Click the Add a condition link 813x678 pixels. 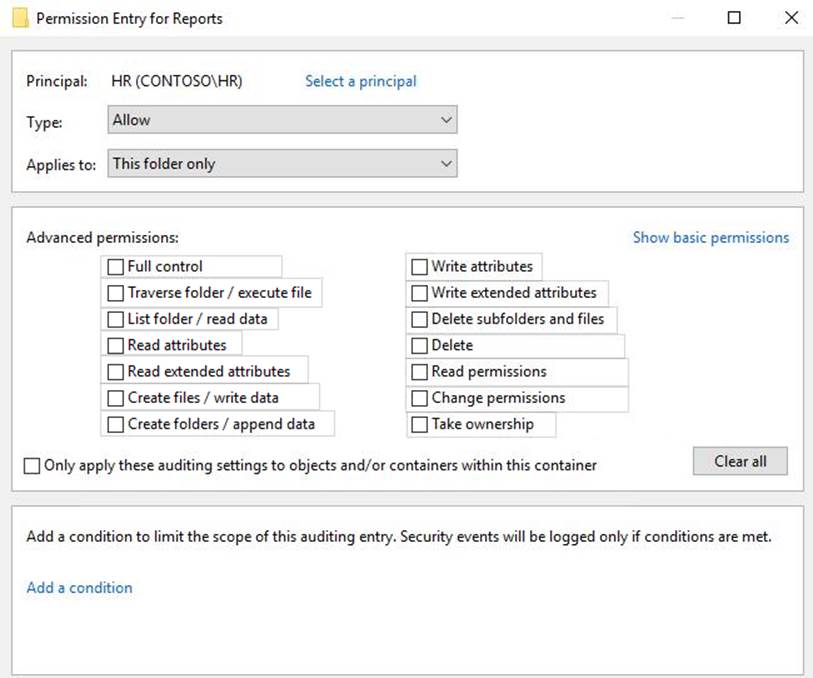point(79,588)
